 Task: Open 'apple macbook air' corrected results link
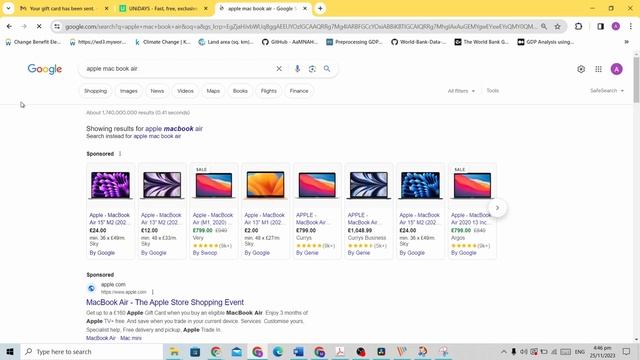[x=174, y=129]
